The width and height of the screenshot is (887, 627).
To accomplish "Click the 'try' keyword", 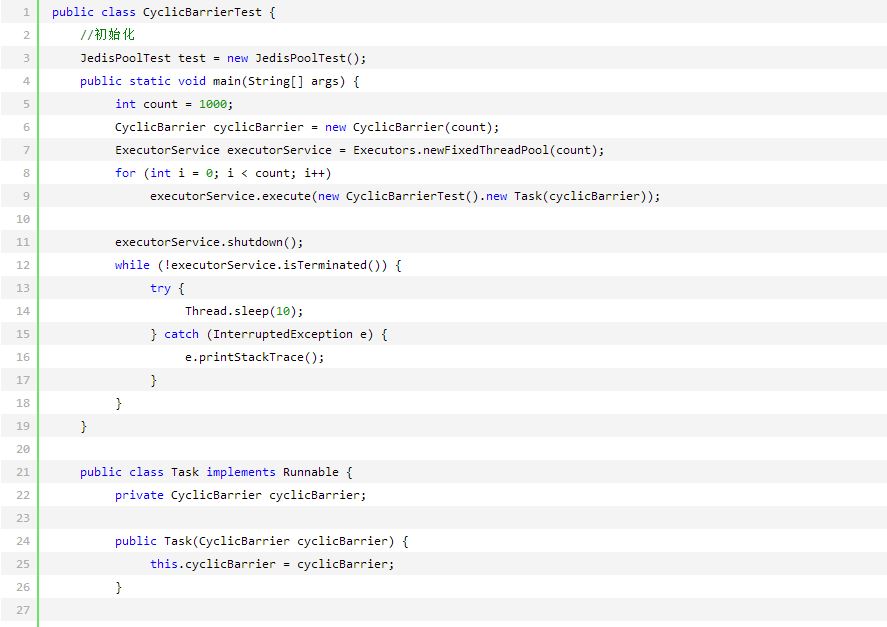I will 160,288.
